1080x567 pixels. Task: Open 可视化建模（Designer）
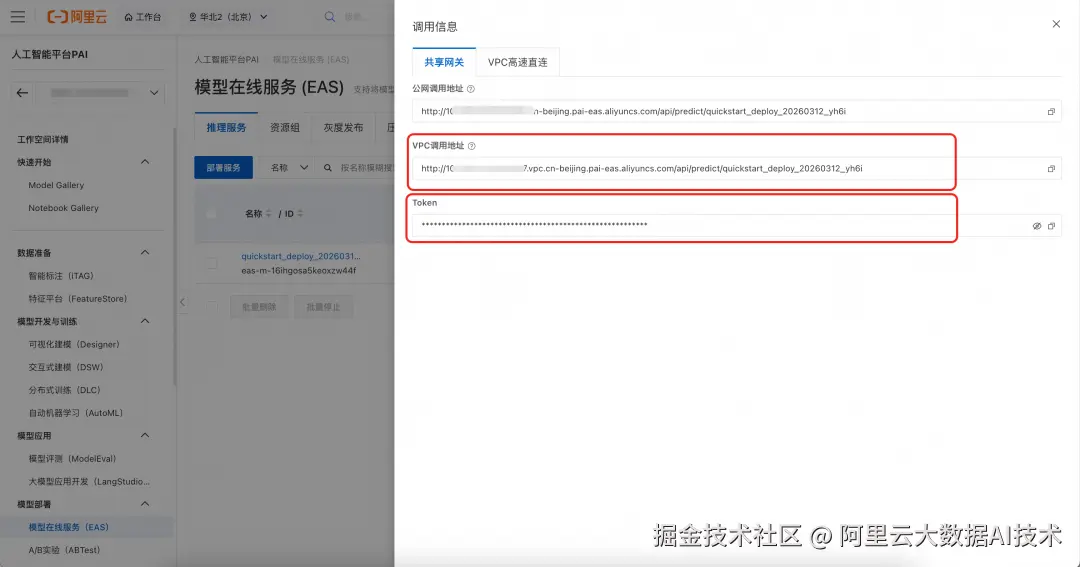click(x=74, y=344)
